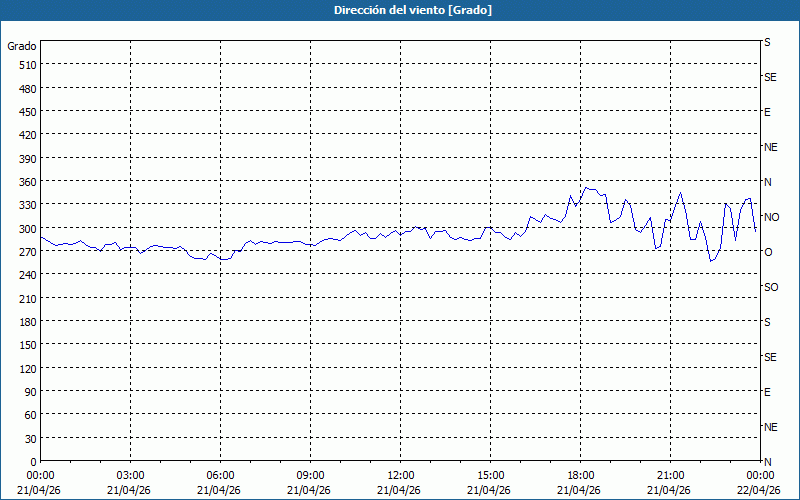The width and height of the screenshot is (800, 500).
Task: Select the 'SO' compass label on the right axis
Action: [x=770, y=287]
